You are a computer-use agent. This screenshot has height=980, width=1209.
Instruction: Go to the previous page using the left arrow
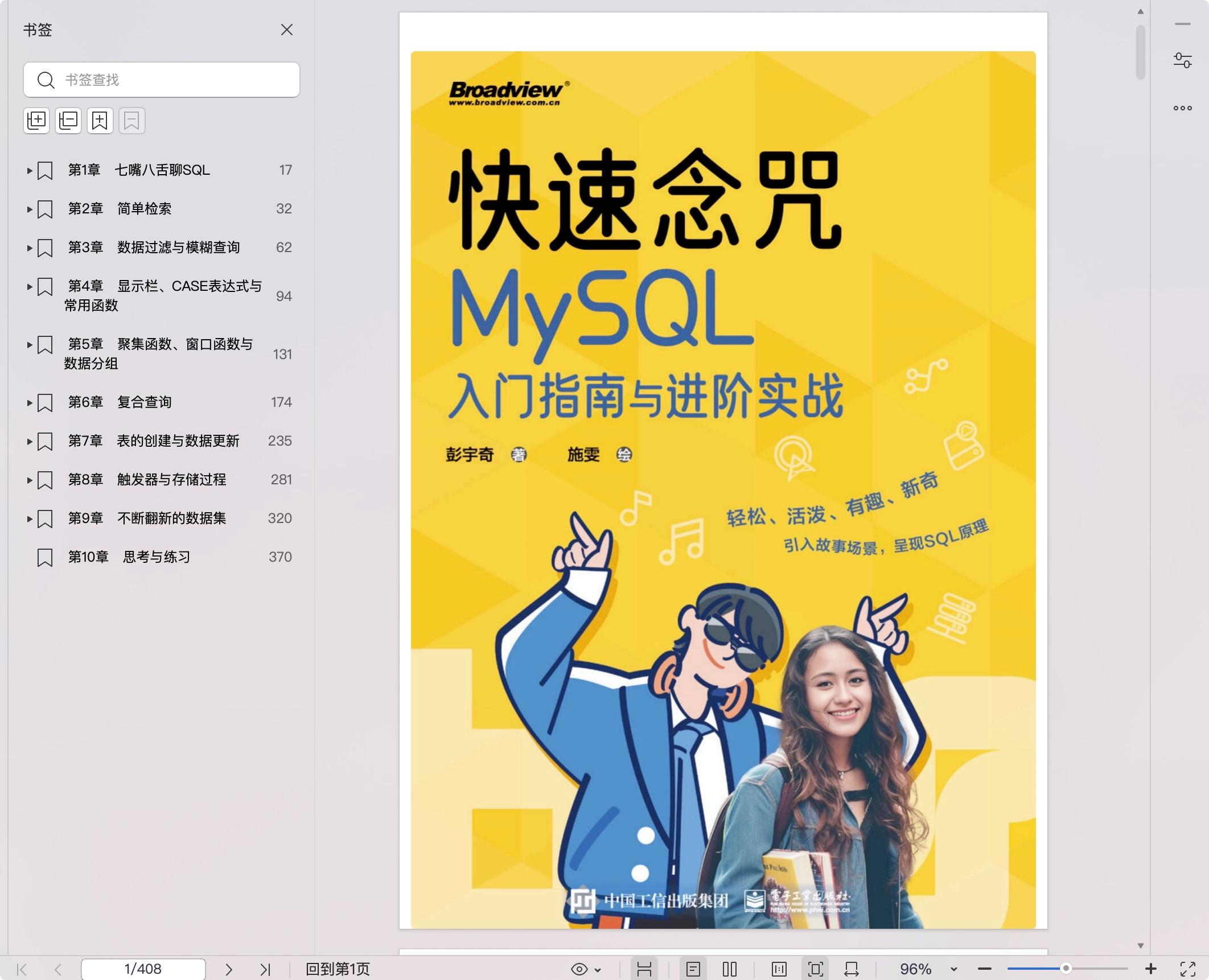tap(57, 969)
